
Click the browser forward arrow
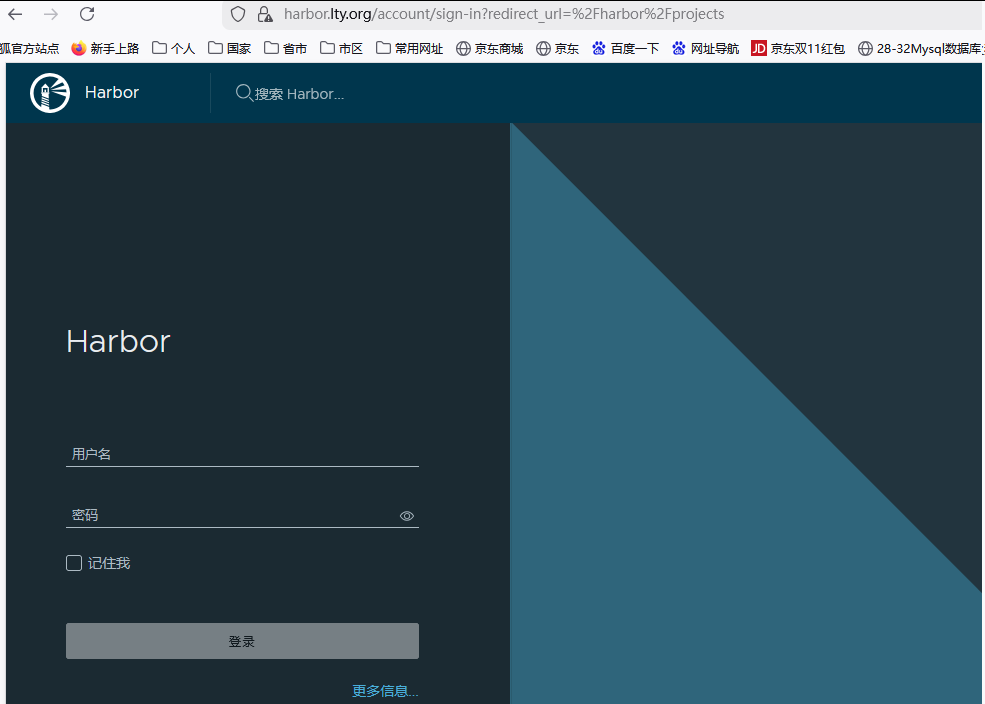tap(51, 14)
